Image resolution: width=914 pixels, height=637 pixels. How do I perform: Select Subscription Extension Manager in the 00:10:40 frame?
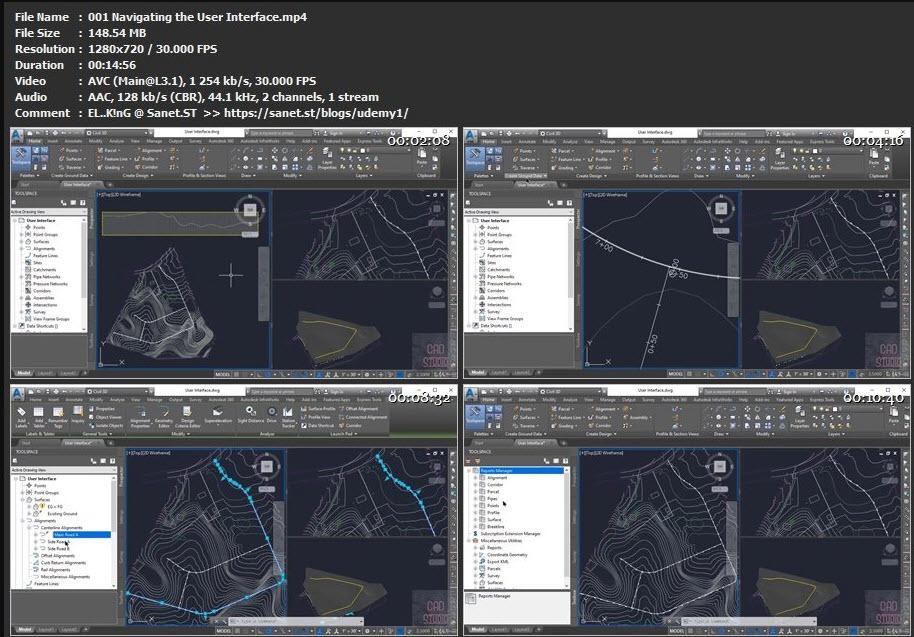[x=510, y=533]
